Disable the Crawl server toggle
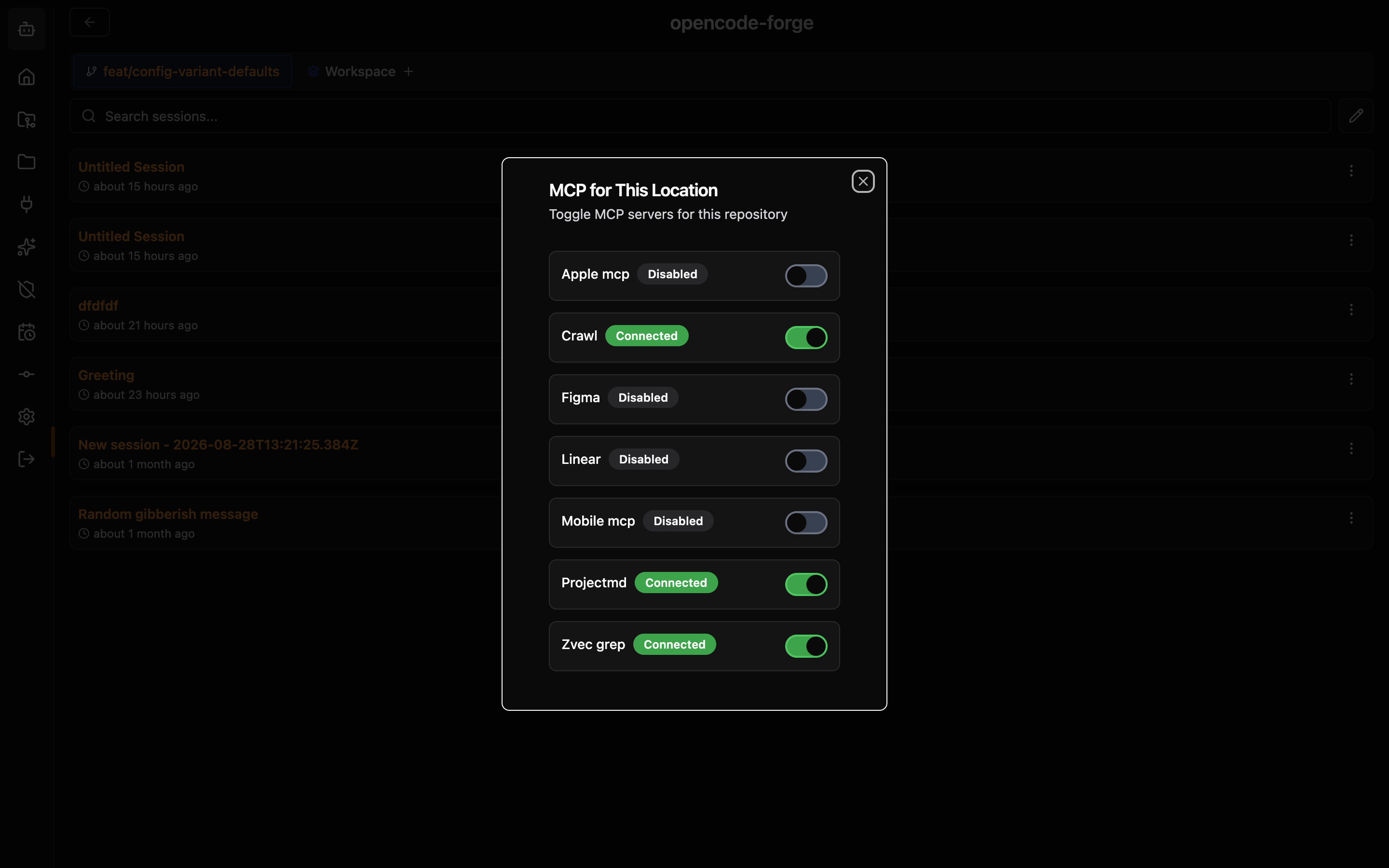Viewport: 1389px width, 868px height. [806, 338]
